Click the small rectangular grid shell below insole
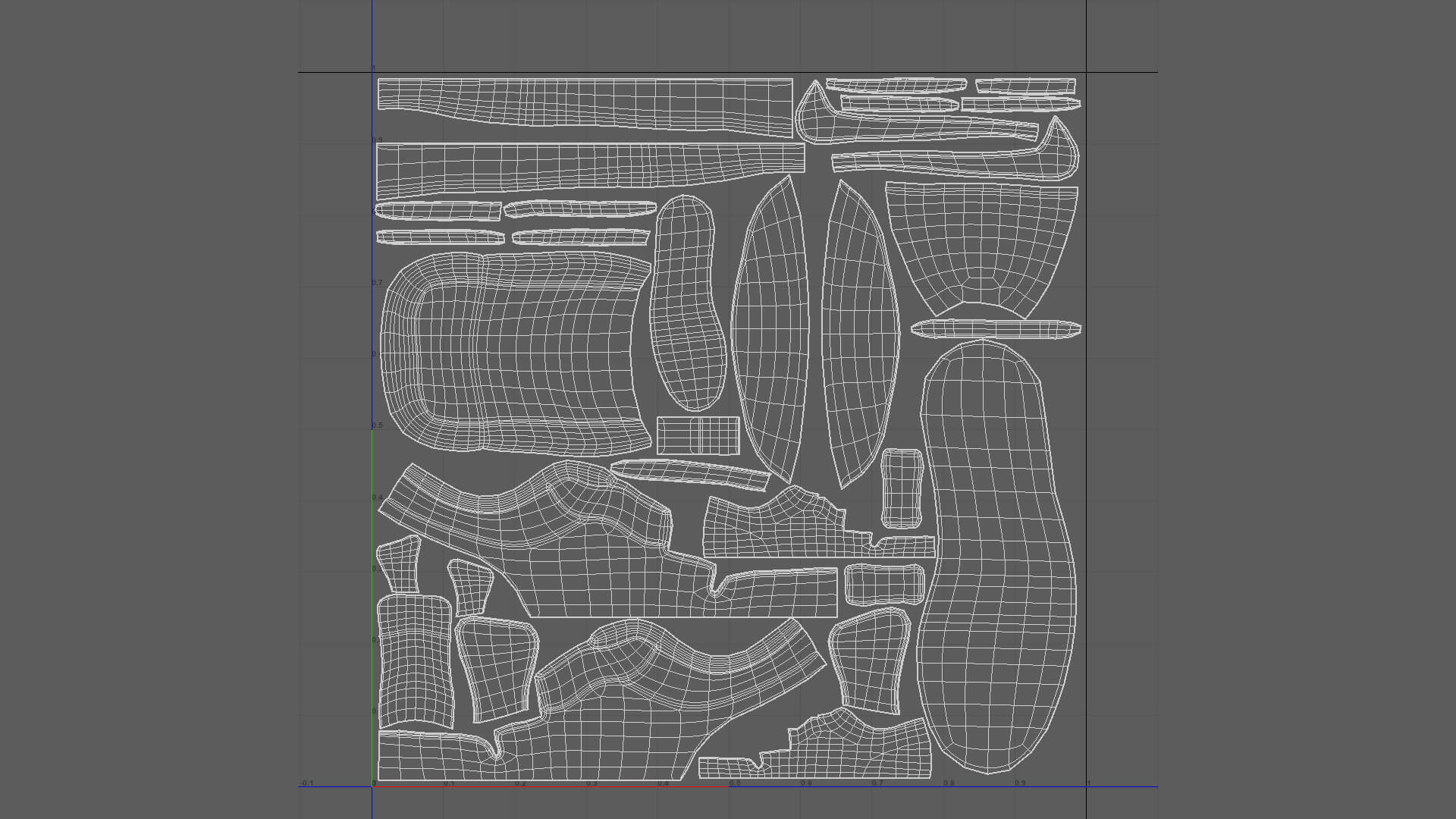 click(698, 435)
